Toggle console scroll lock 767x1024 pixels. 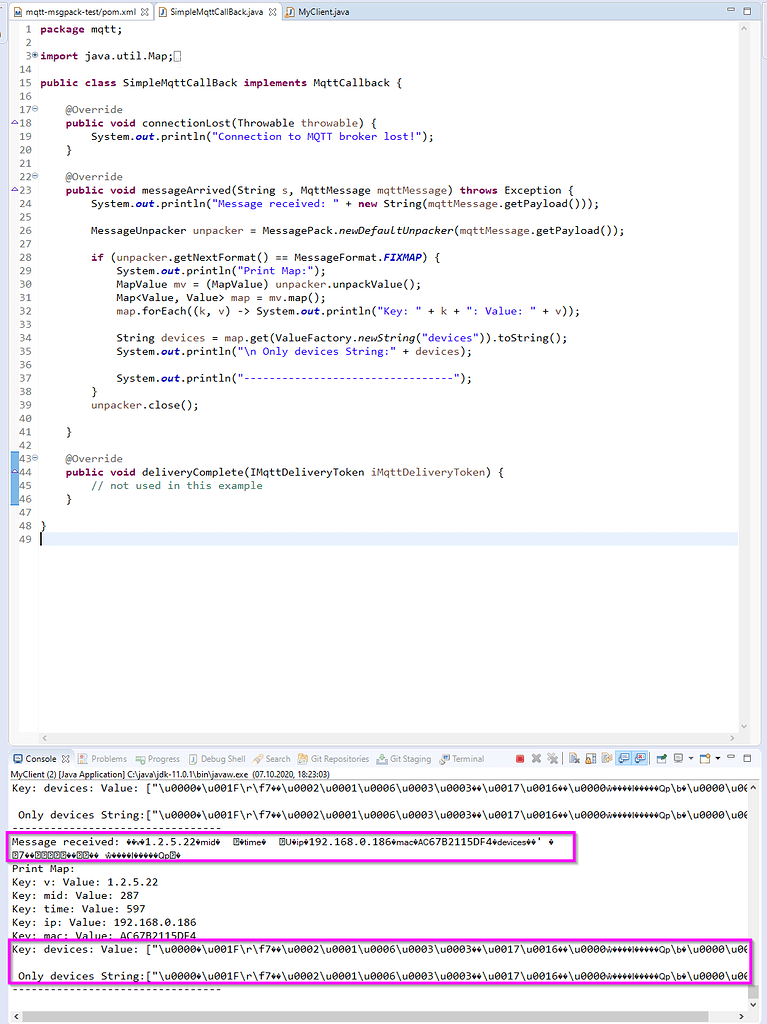point(591,759)
